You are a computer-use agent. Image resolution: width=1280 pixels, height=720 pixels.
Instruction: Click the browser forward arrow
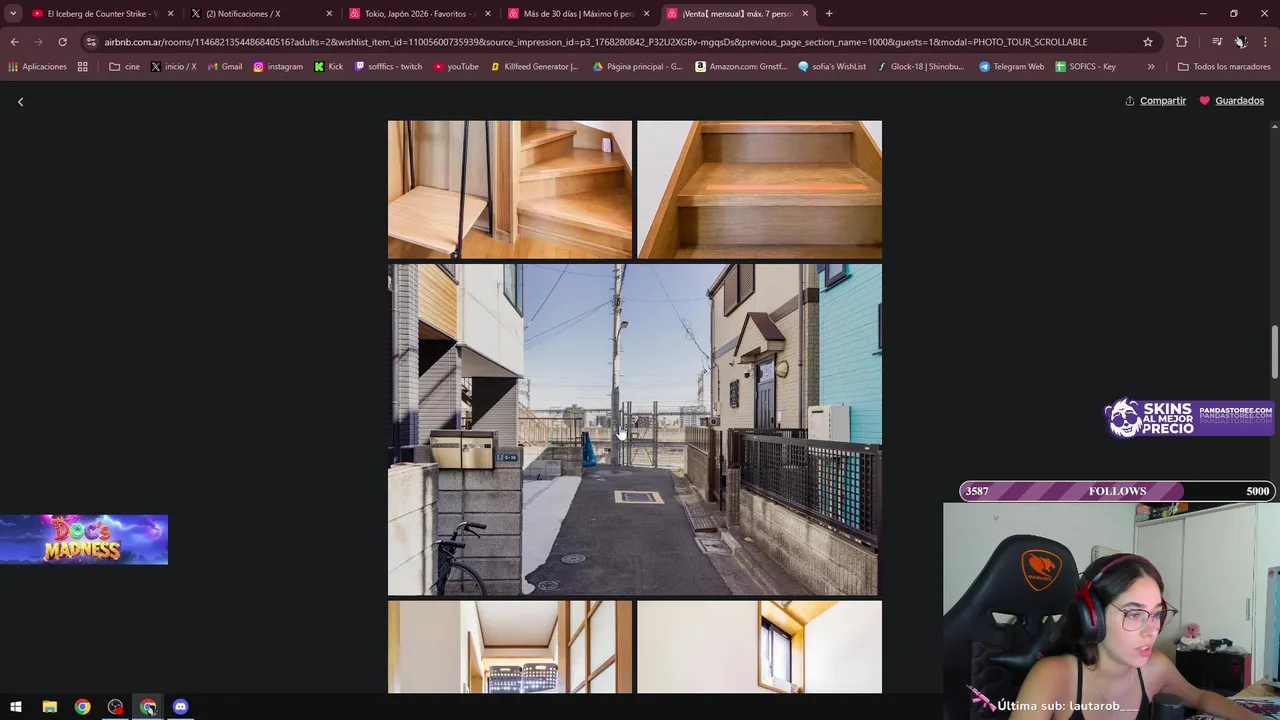click(38, 42)
